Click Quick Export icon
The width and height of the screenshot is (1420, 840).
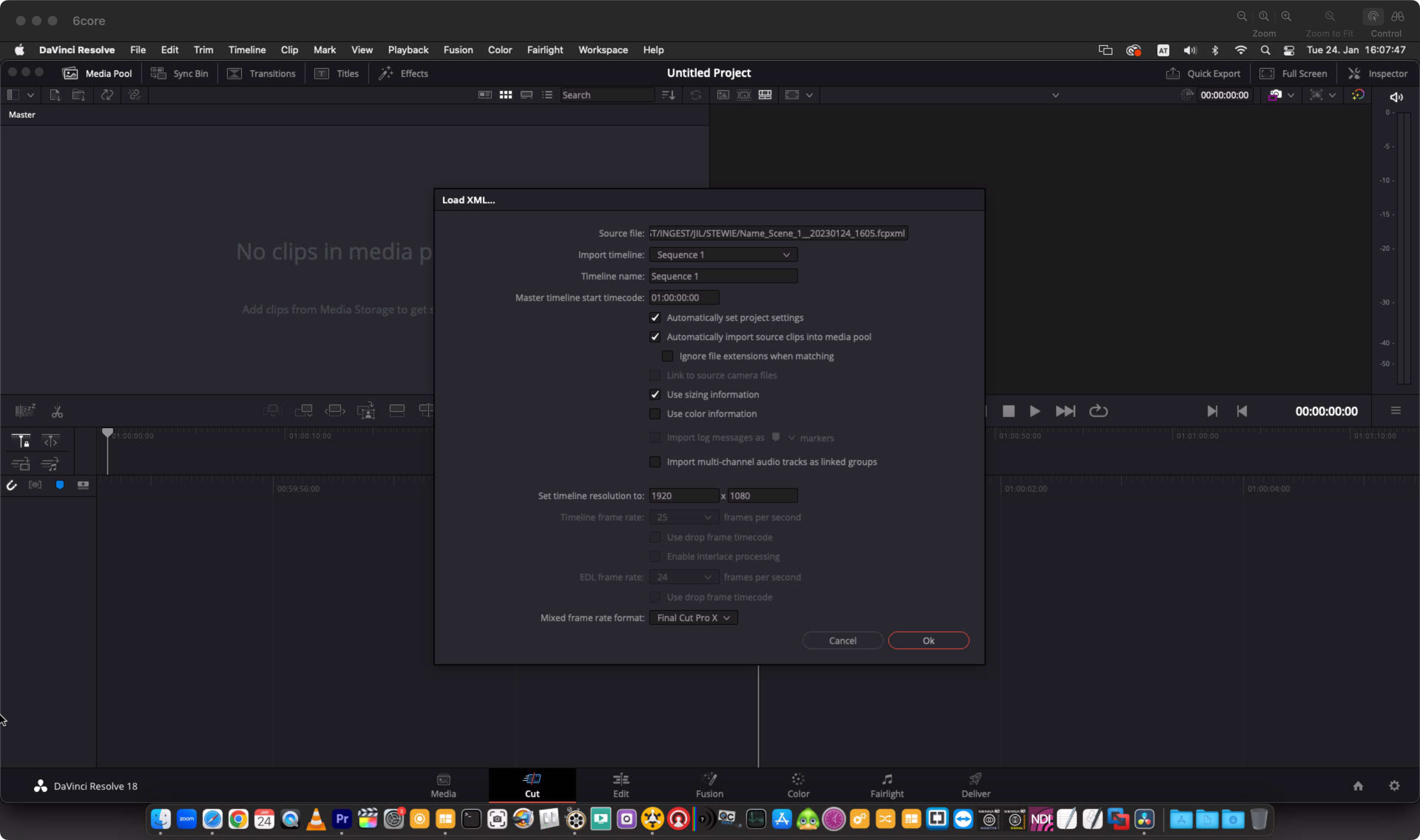tap(1173, 74)
